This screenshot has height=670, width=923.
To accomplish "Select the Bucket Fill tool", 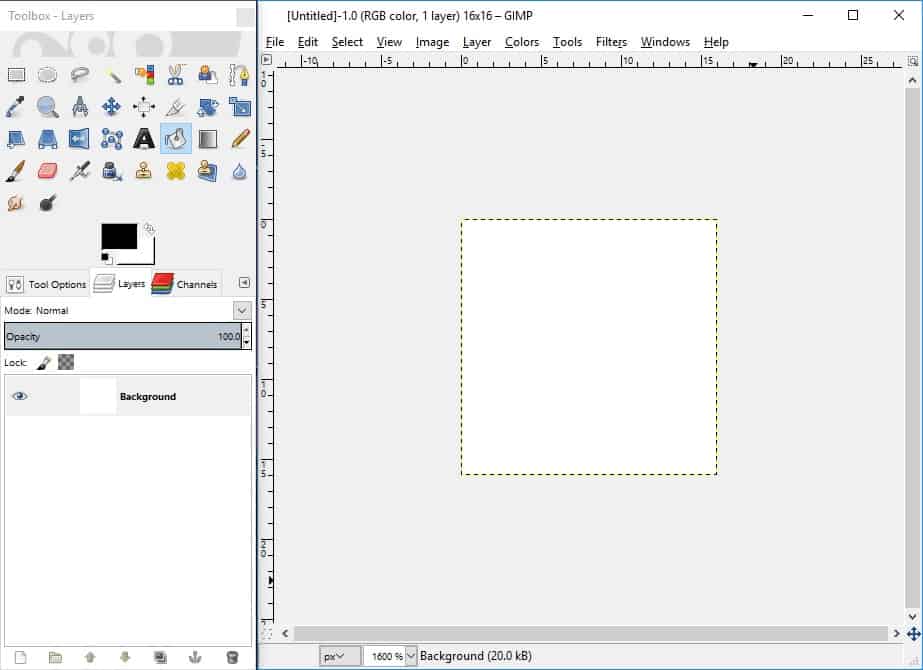I will pyautogui.click(x=175, y=139).
